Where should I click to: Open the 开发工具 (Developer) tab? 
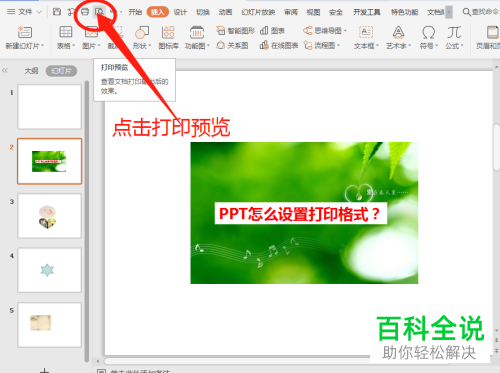point(367,12)
